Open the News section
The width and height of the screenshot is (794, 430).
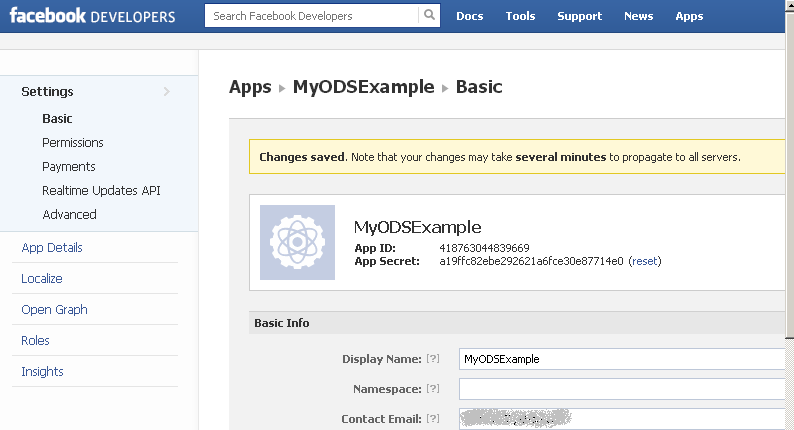pos(638,16)
